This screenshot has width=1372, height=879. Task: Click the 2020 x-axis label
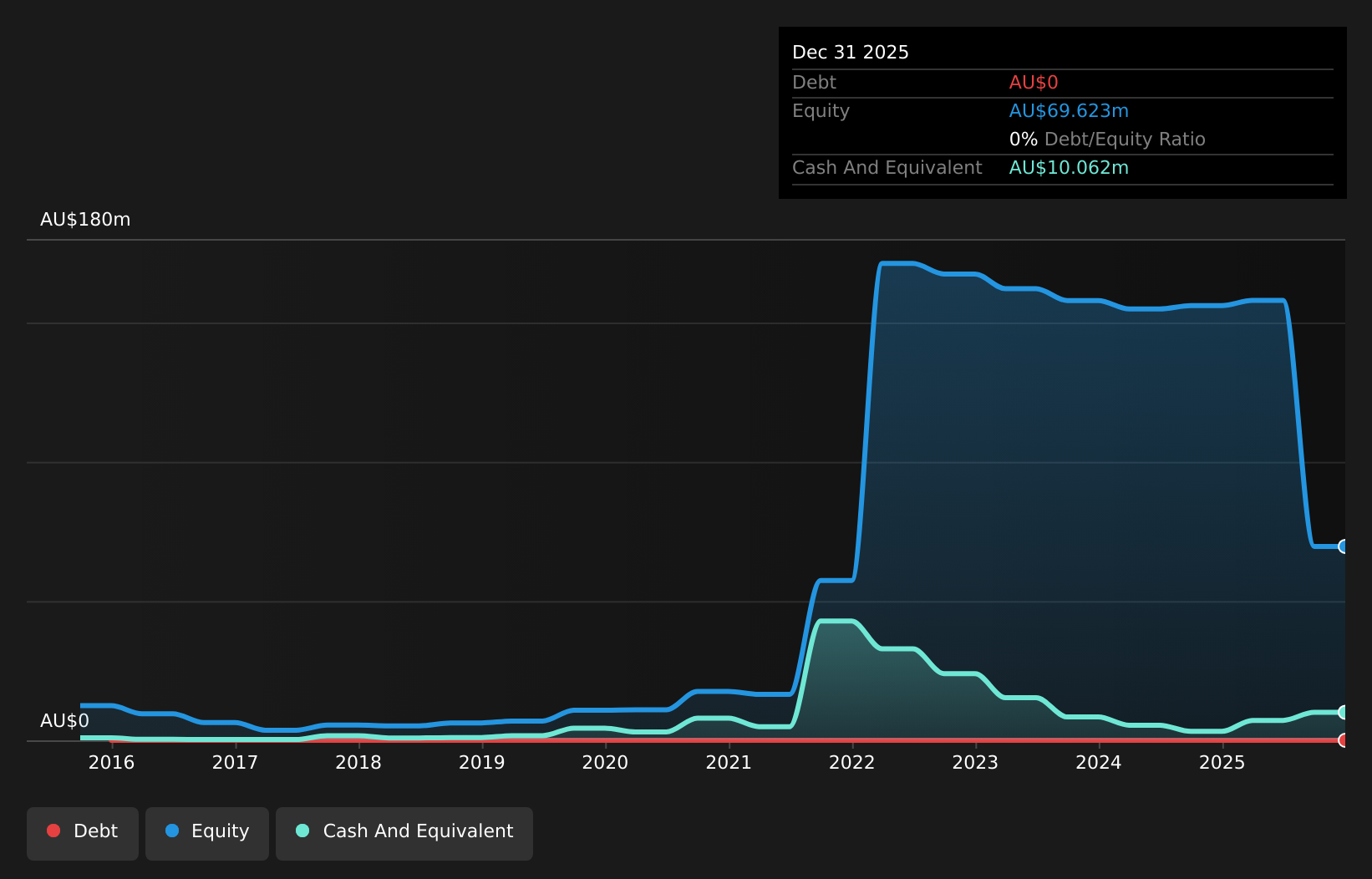point(605,762)
